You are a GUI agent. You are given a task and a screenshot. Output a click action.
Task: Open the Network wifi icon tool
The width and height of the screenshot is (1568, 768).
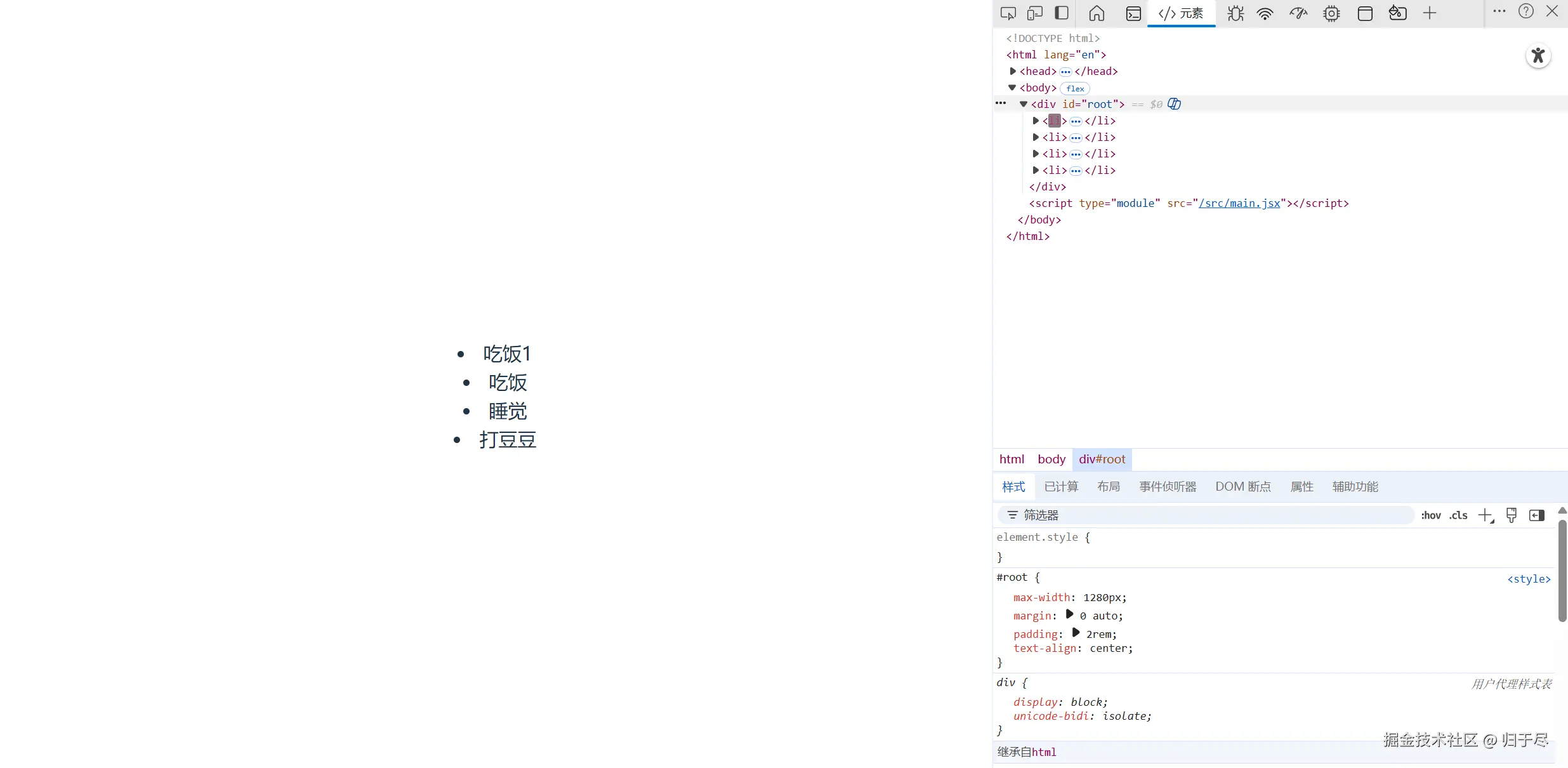pos(1265,13)
